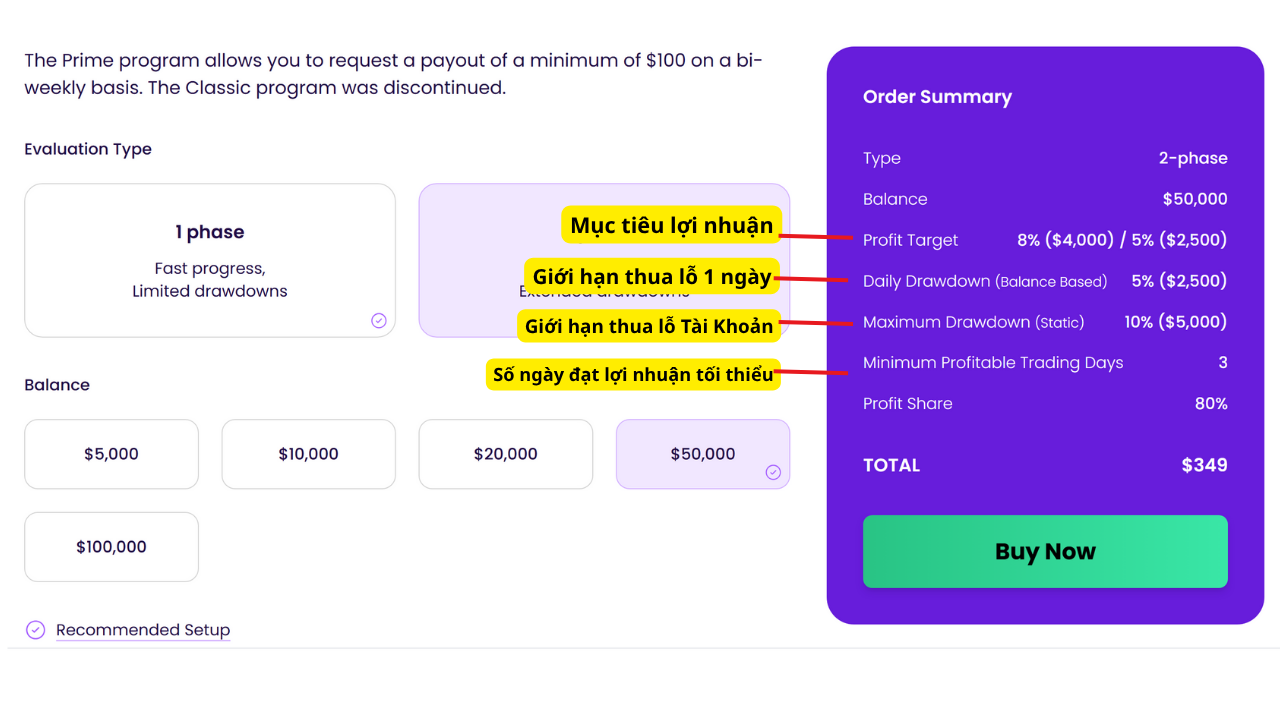Image resolution: width=1280 pixels, height=720 pixels.
Task: Click the $349 total price
Action: point(1204,465)
